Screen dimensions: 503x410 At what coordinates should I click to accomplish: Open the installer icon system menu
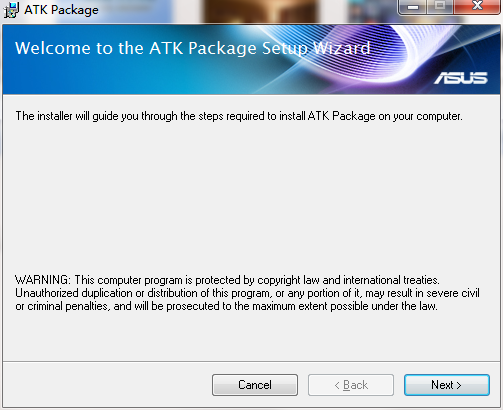[x=11, y=10]
